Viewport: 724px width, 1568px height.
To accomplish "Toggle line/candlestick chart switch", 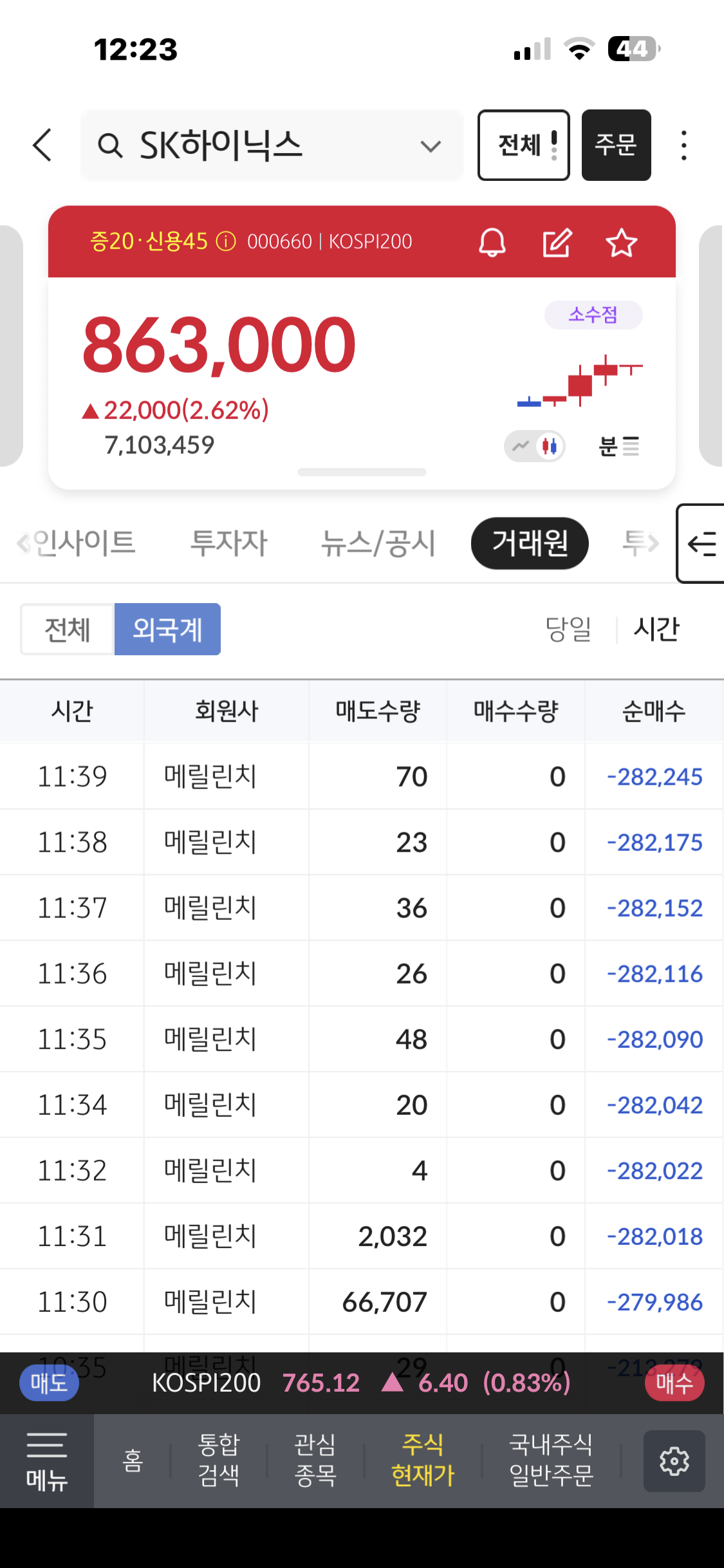I will tap(535, 445).
